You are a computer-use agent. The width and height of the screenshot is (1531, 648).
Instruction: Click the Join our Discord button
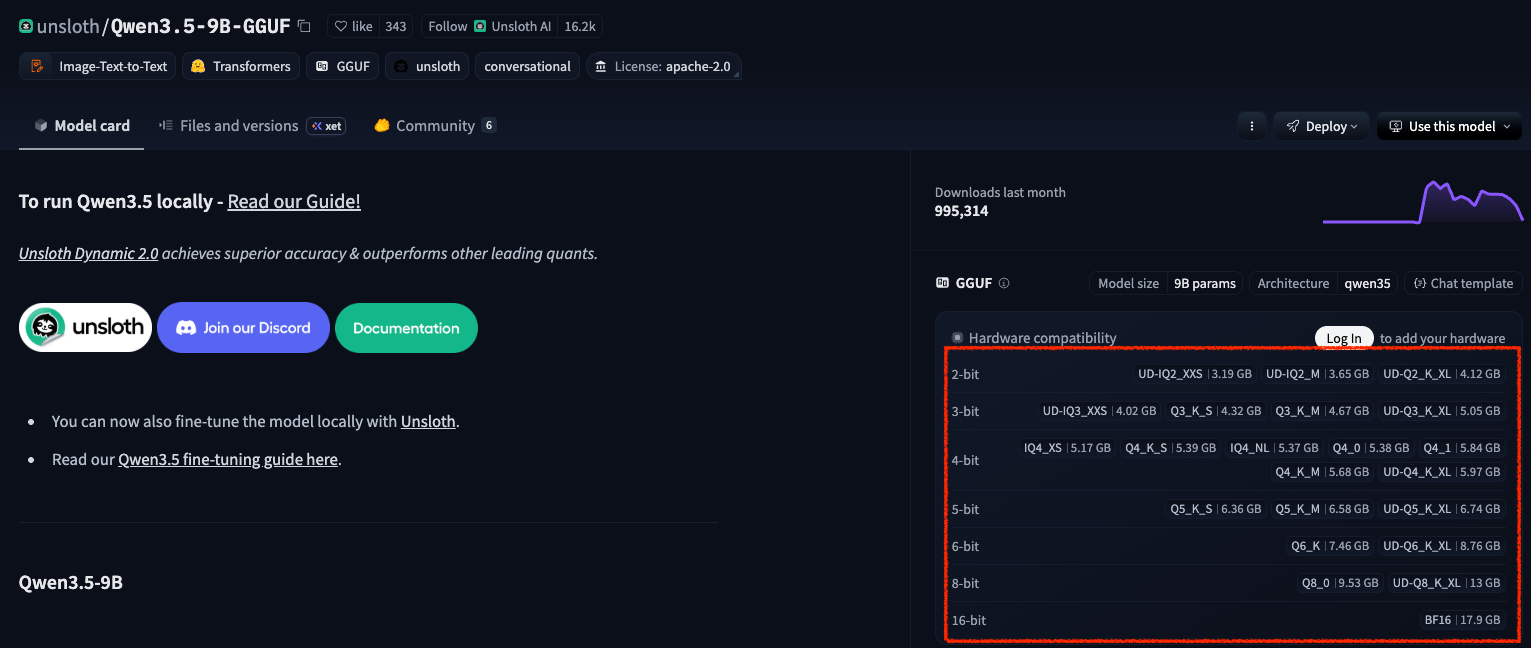pos(243,327)
